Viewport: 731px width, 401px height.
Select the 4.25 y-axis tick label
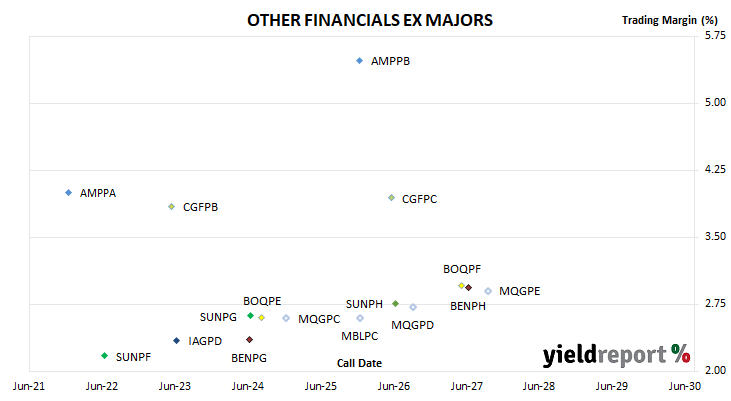[715, 169]
